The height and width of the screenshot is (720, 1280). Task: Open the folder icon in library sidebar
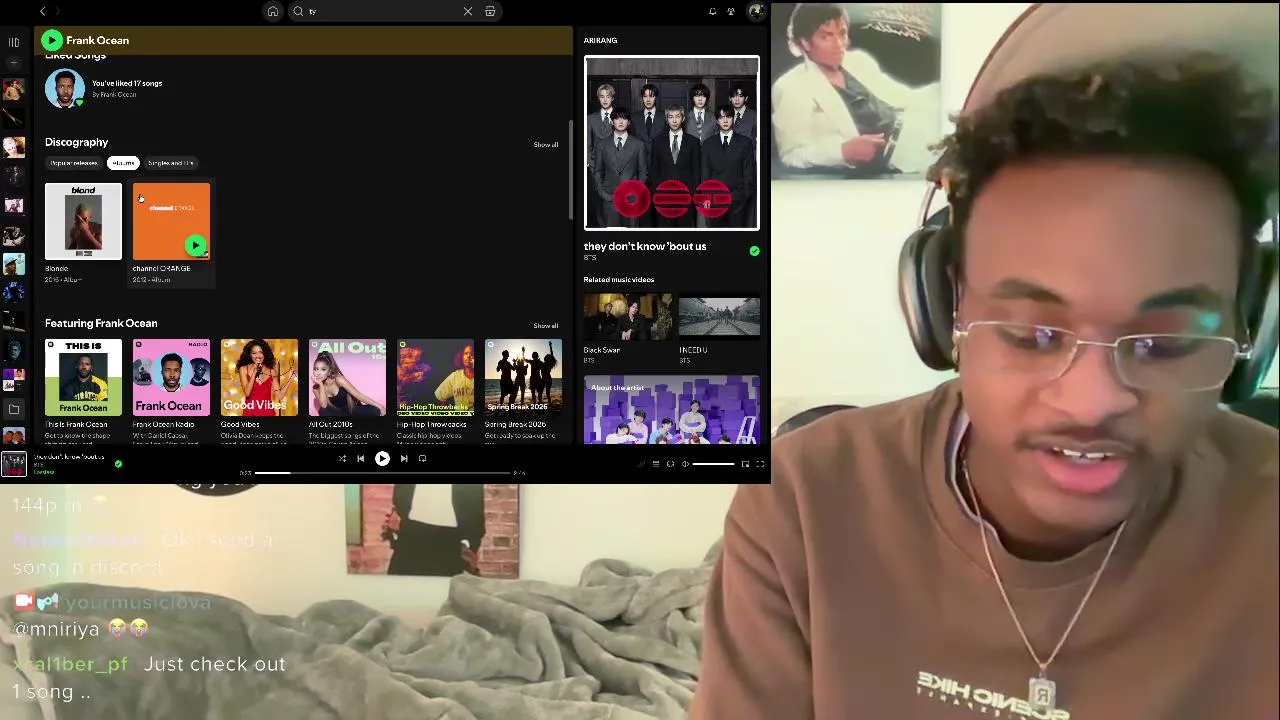tap(14, 409)
